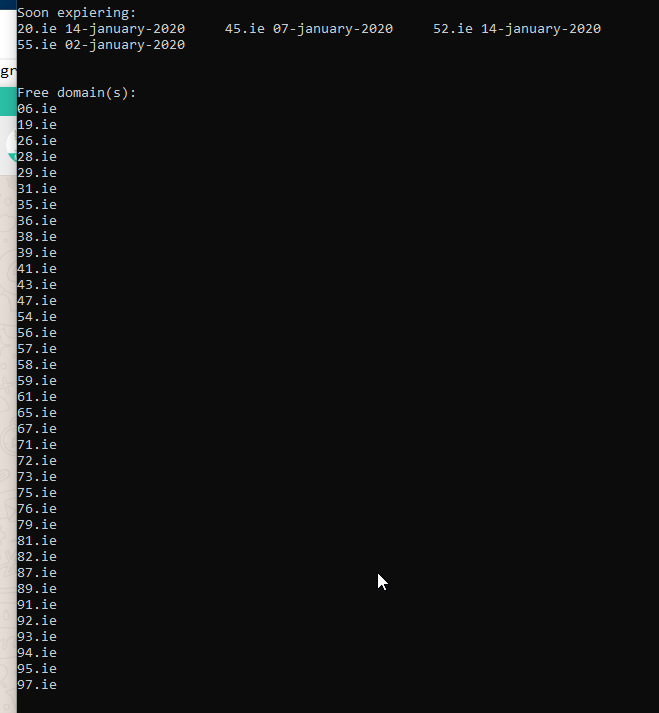Click the 65.ie free domain line
Image resolution: width=659 pixels, height=713 pixels.
tap(37, 413)
